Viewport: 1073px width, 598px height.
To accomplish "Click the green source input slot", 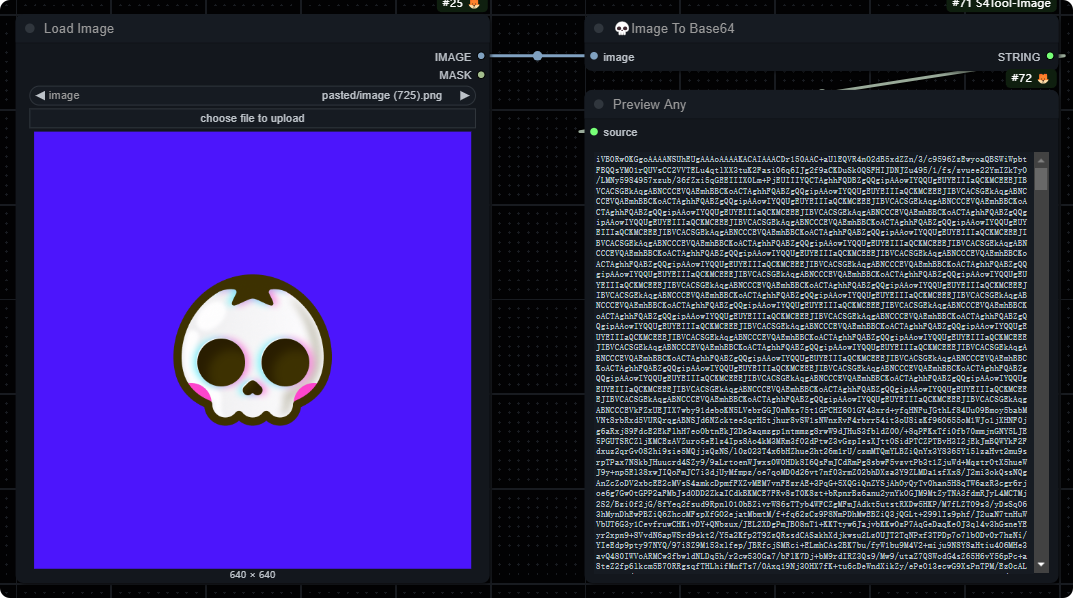I will (594, 132).
